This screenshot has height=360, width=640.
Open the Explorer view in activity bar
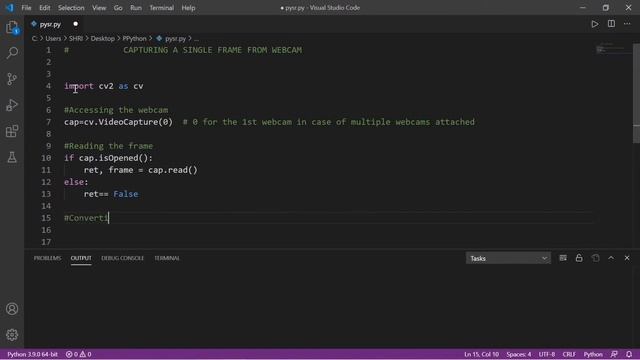(12, 28)
